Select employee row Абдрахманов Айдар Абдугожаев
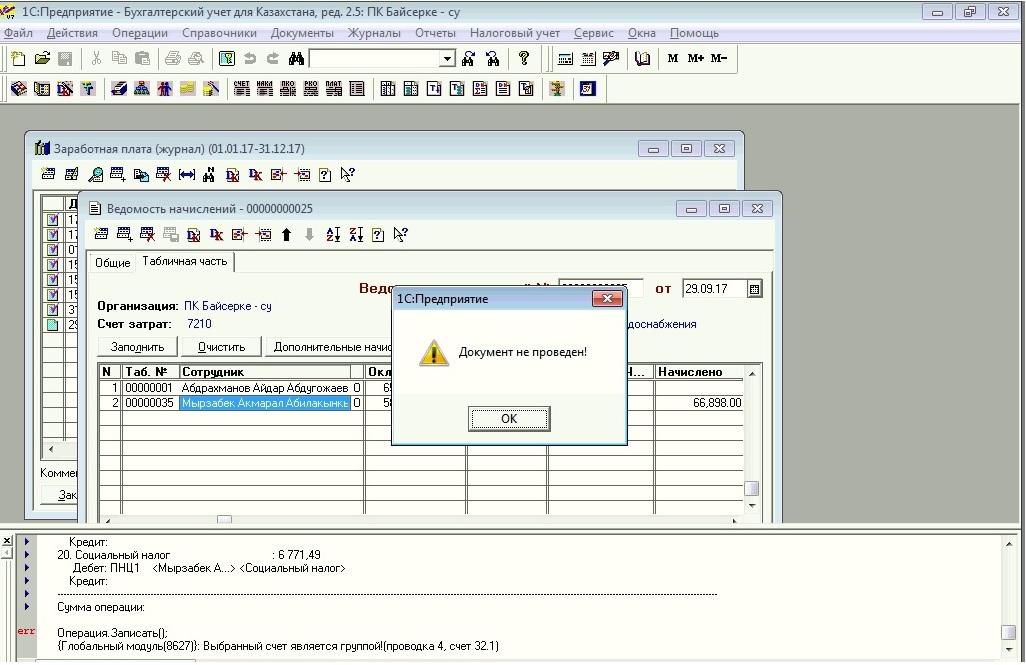Viewport: 1026px width, 665px height. point(264,388)
